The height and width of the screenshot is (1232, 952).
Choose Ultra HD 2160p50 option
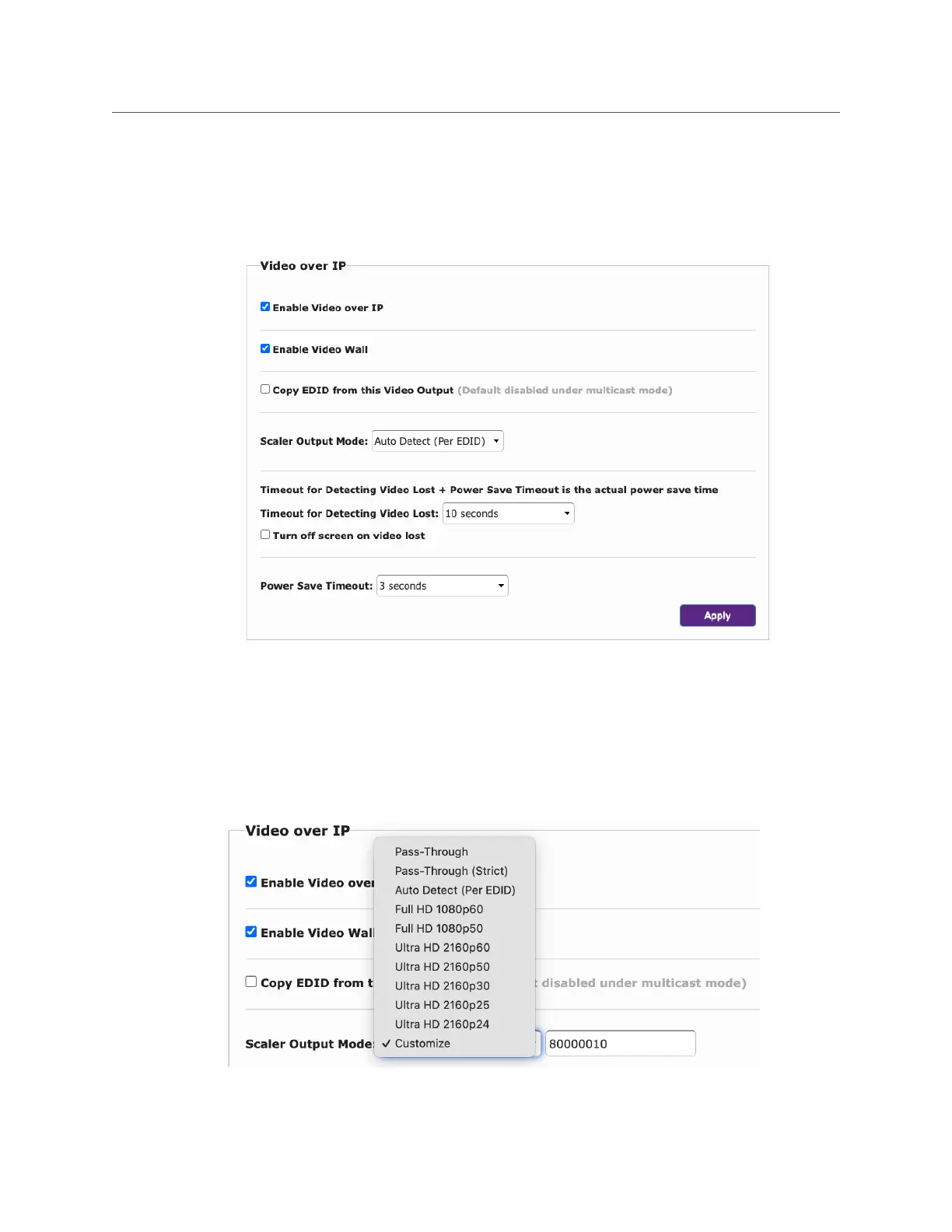[443, 967]
